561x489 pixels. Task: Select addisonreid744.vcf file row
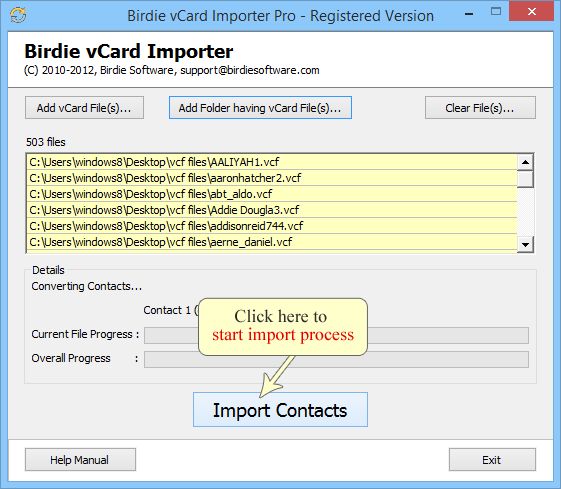(272, 226)
